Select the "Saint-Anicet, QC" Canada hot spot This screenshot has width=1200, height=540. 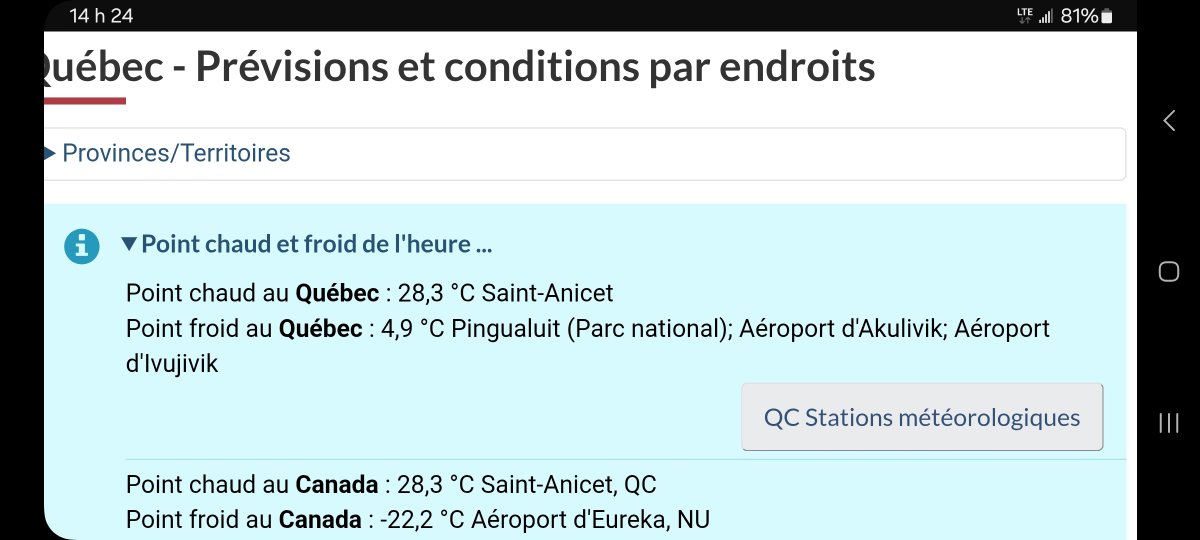coord(569,485)
